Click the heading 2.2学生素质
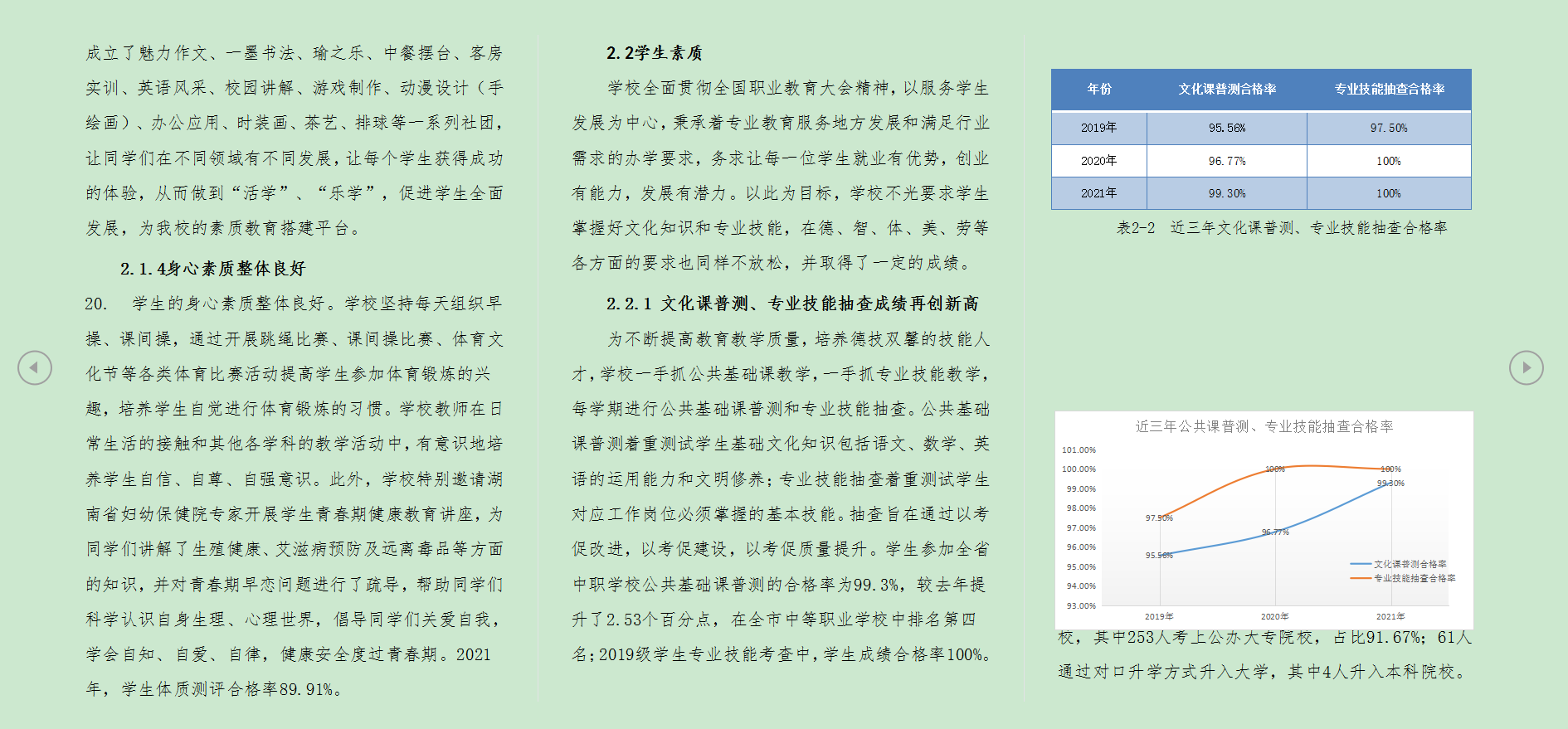1568x729 pixels. point(654,53)
